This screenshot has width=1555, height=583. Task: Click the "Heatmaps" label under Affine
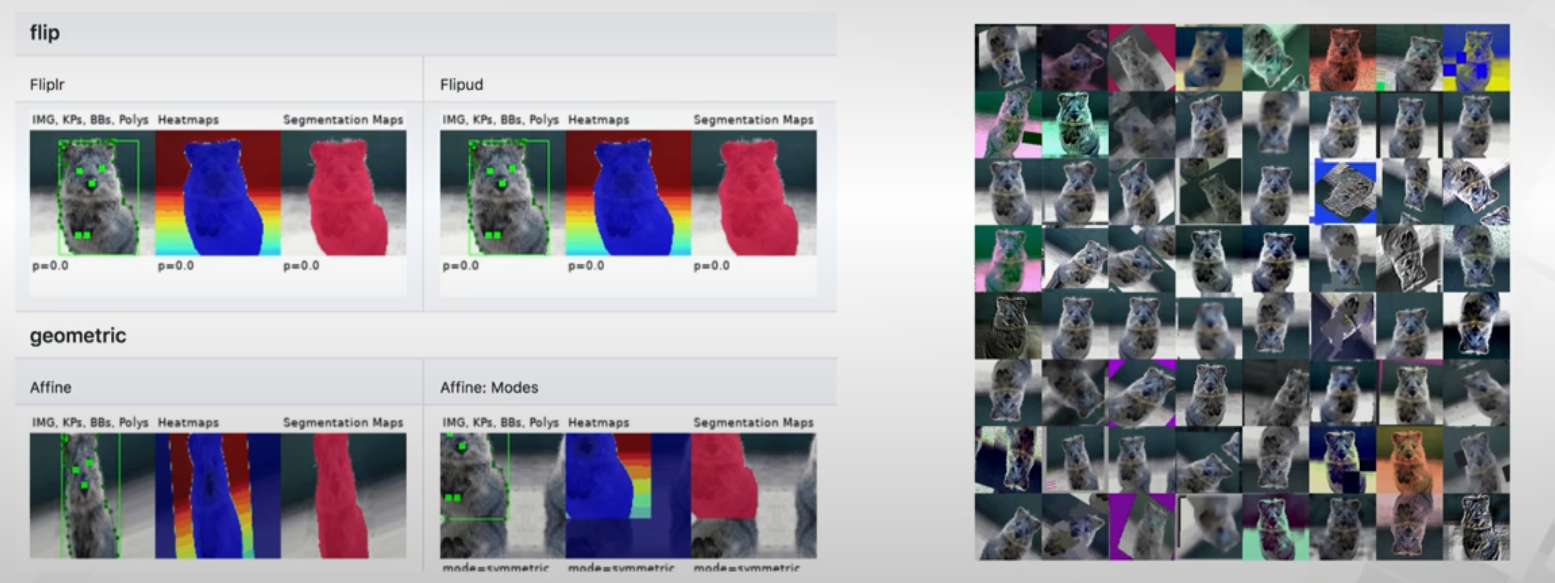tap(188, 423)
